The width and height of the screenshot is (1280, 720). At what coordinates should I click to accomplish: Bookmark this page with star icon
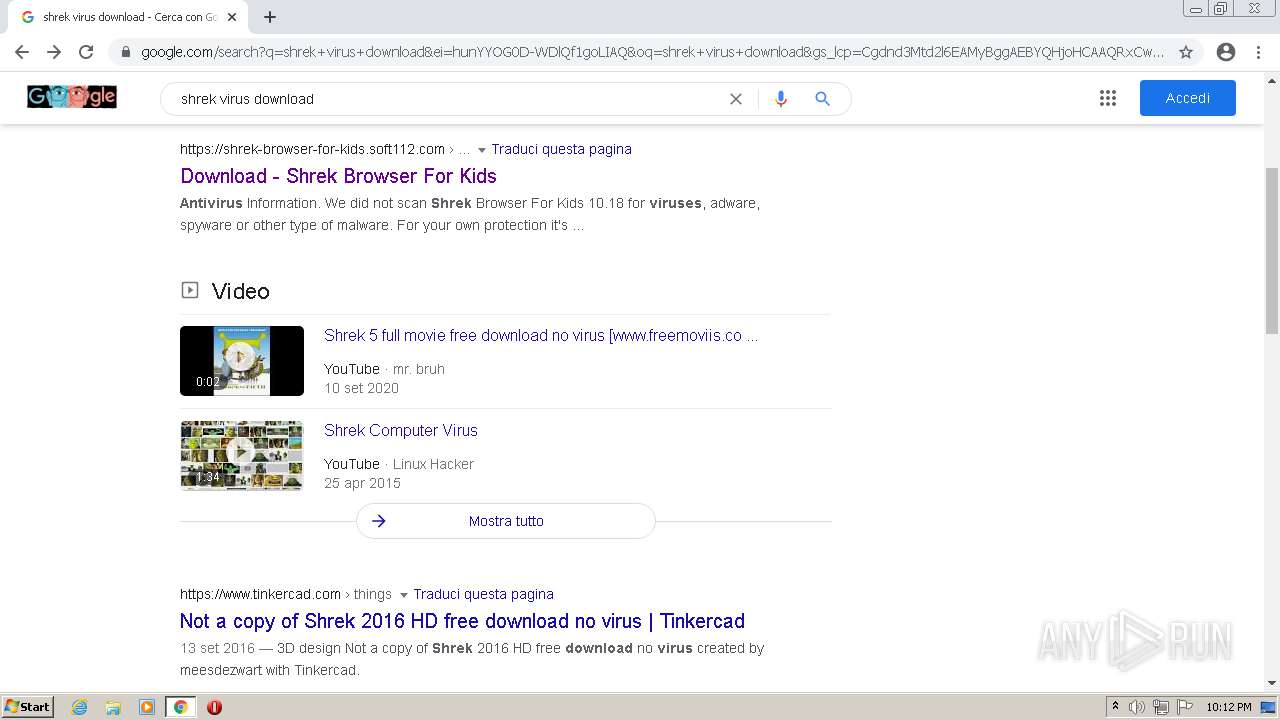point(1186,52)
